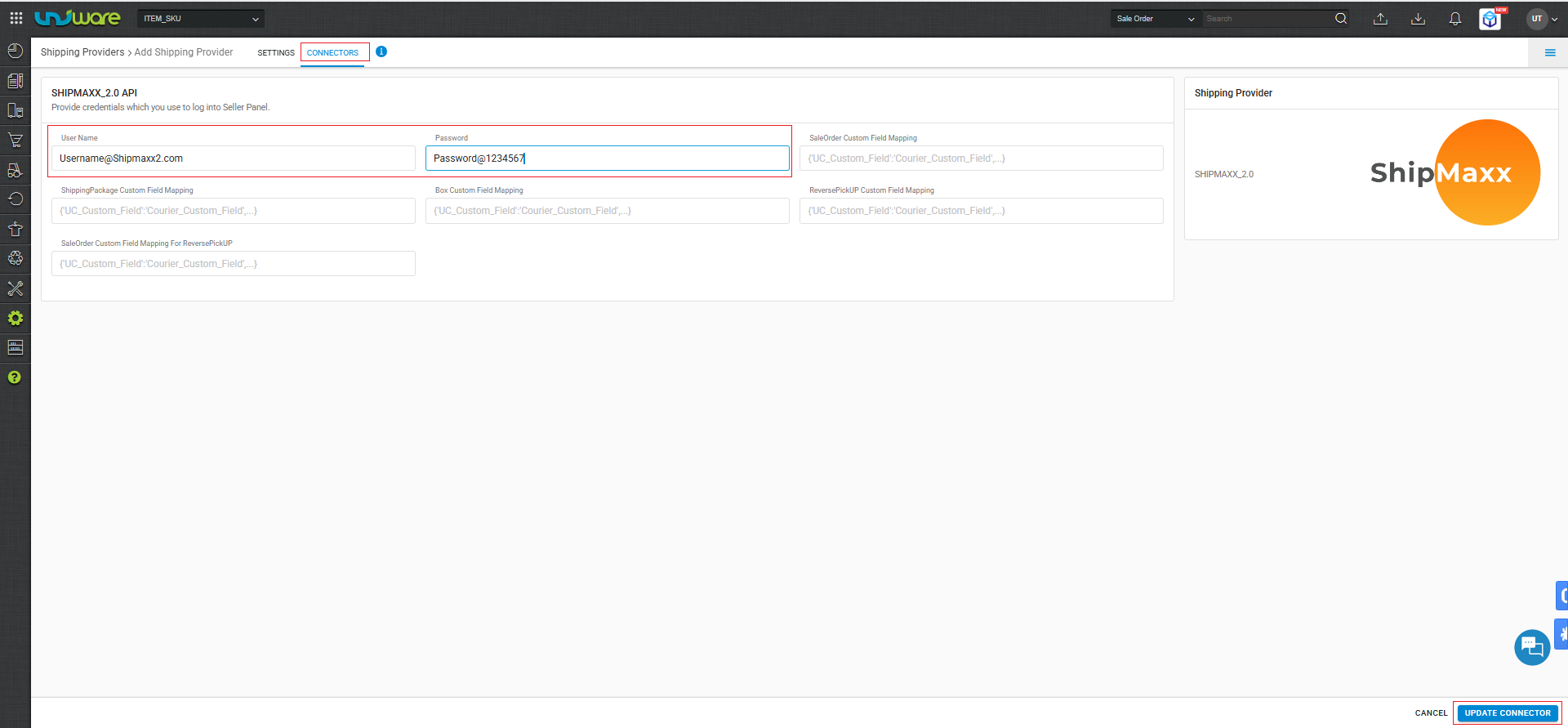Focus SaleOrder Custom Field Mapping input
The width and height of the screenshot is (1568, 728).
[x=982, y=159]
